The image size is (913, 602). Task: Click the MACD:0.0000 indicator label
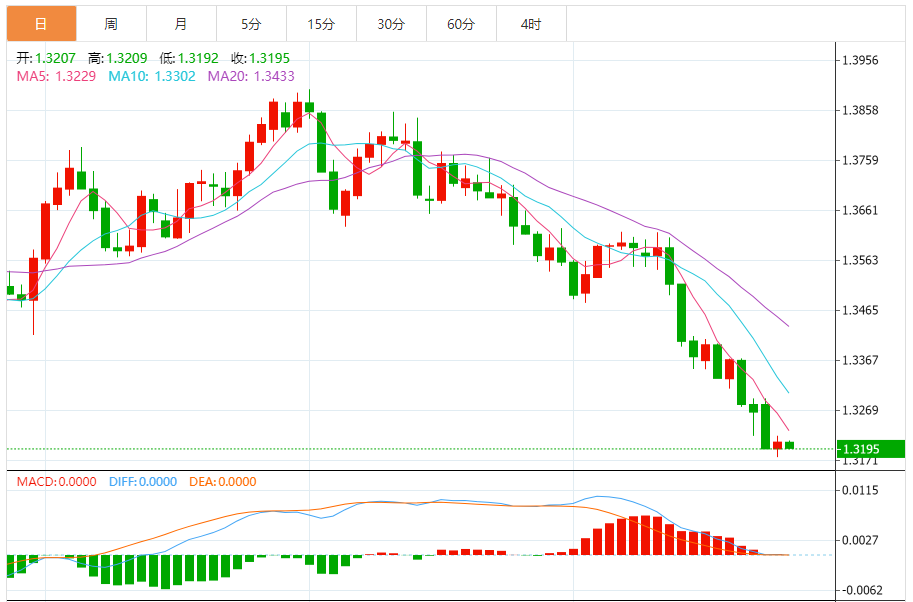pyautogui.click(x=56, y=481)
